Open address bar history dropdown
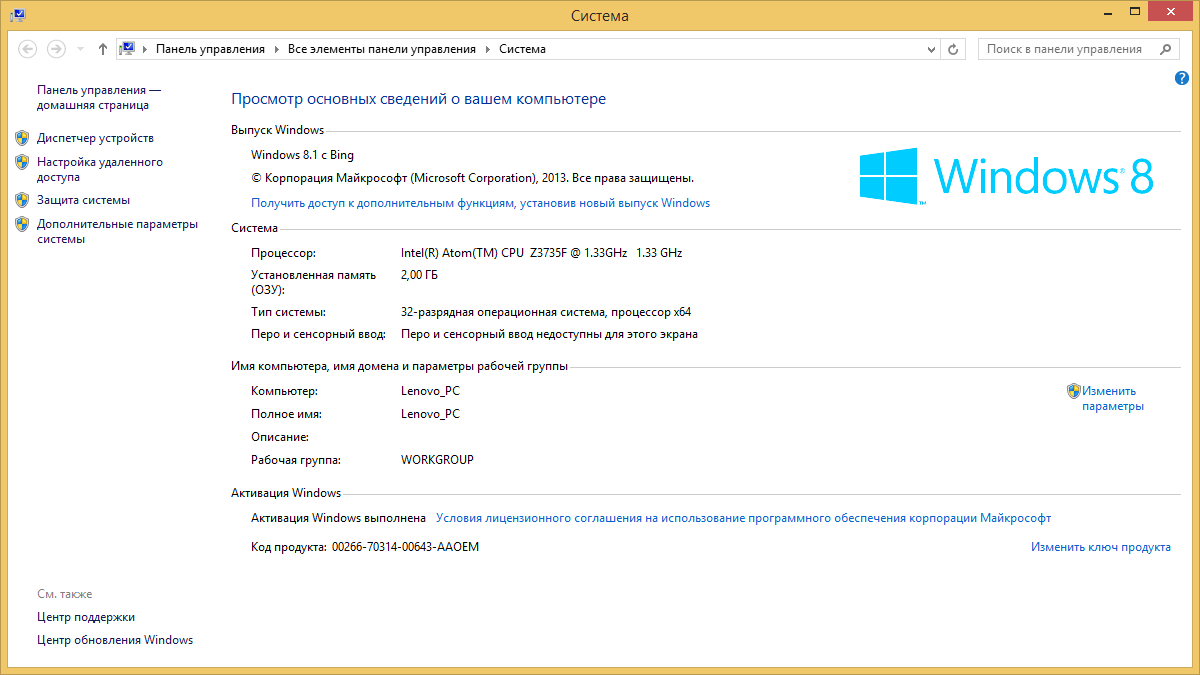Screen dimensions: 1200x675 pos(930,49)
